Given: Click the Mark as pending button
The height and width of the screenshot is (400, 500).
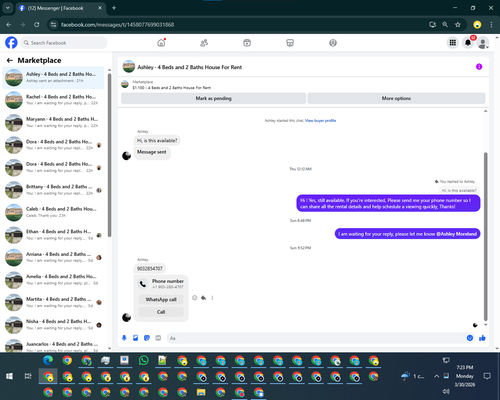Looking at the screenshot, I should click(213, 98).
